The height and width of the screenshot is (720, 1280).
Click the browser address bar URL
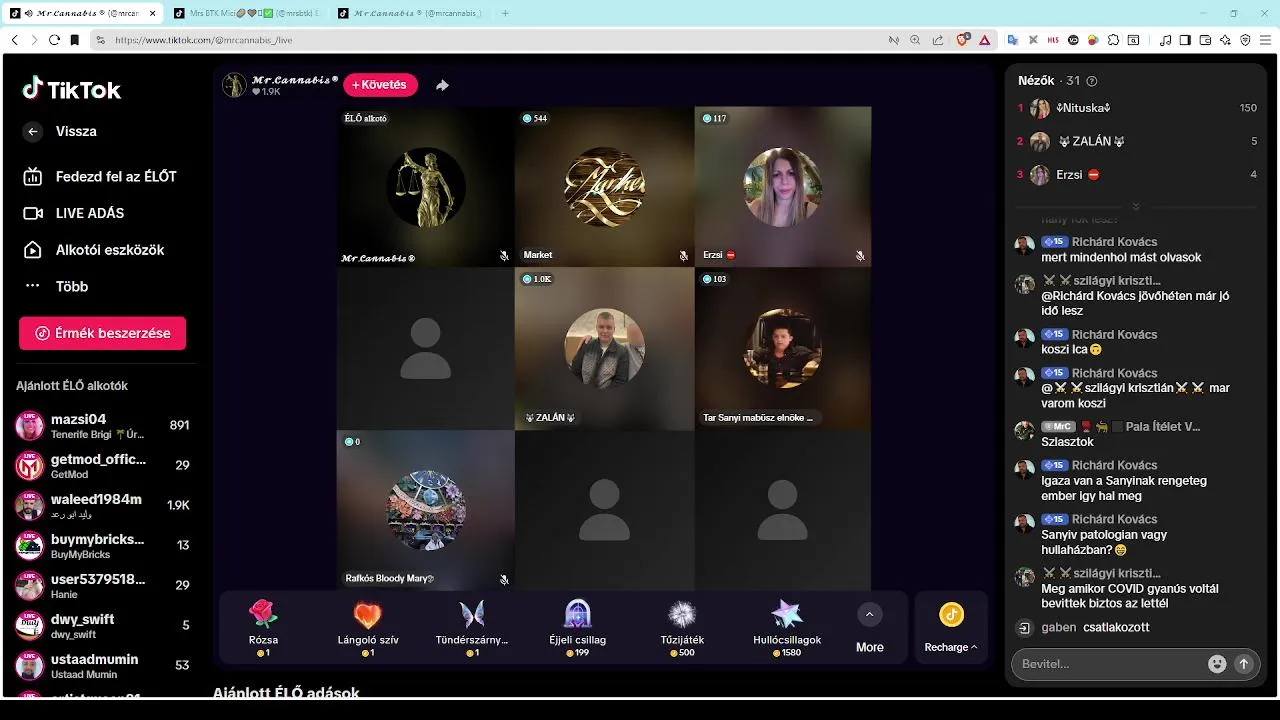[204, 40]
